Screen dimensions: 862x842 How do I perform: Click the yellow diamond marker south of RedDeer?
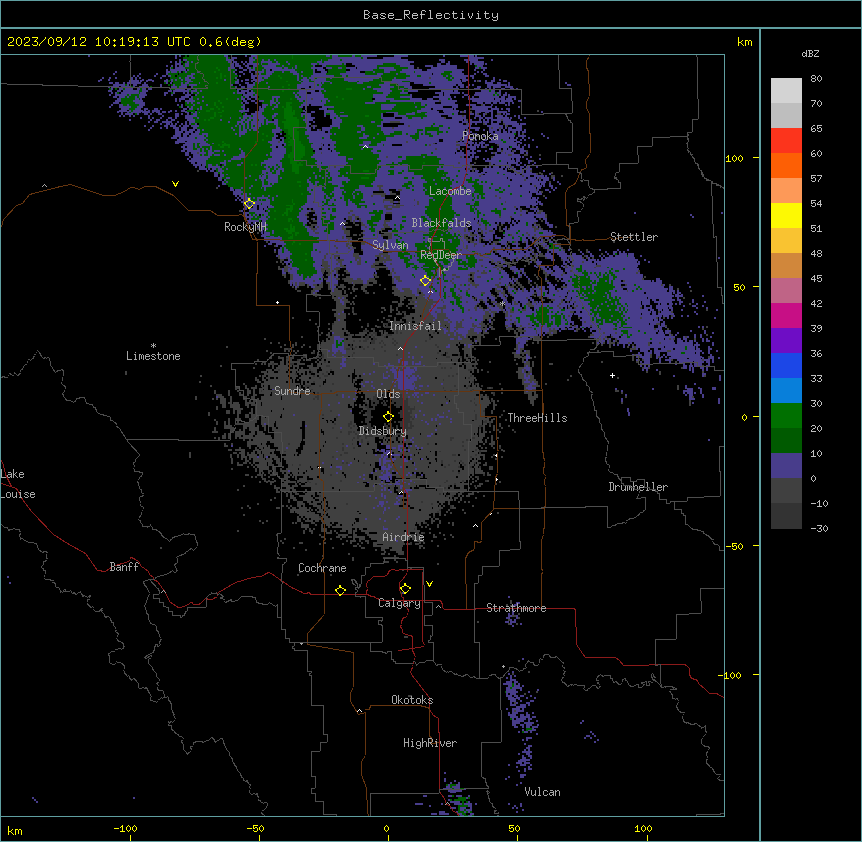pyautogui.click(x=425, y=281)
